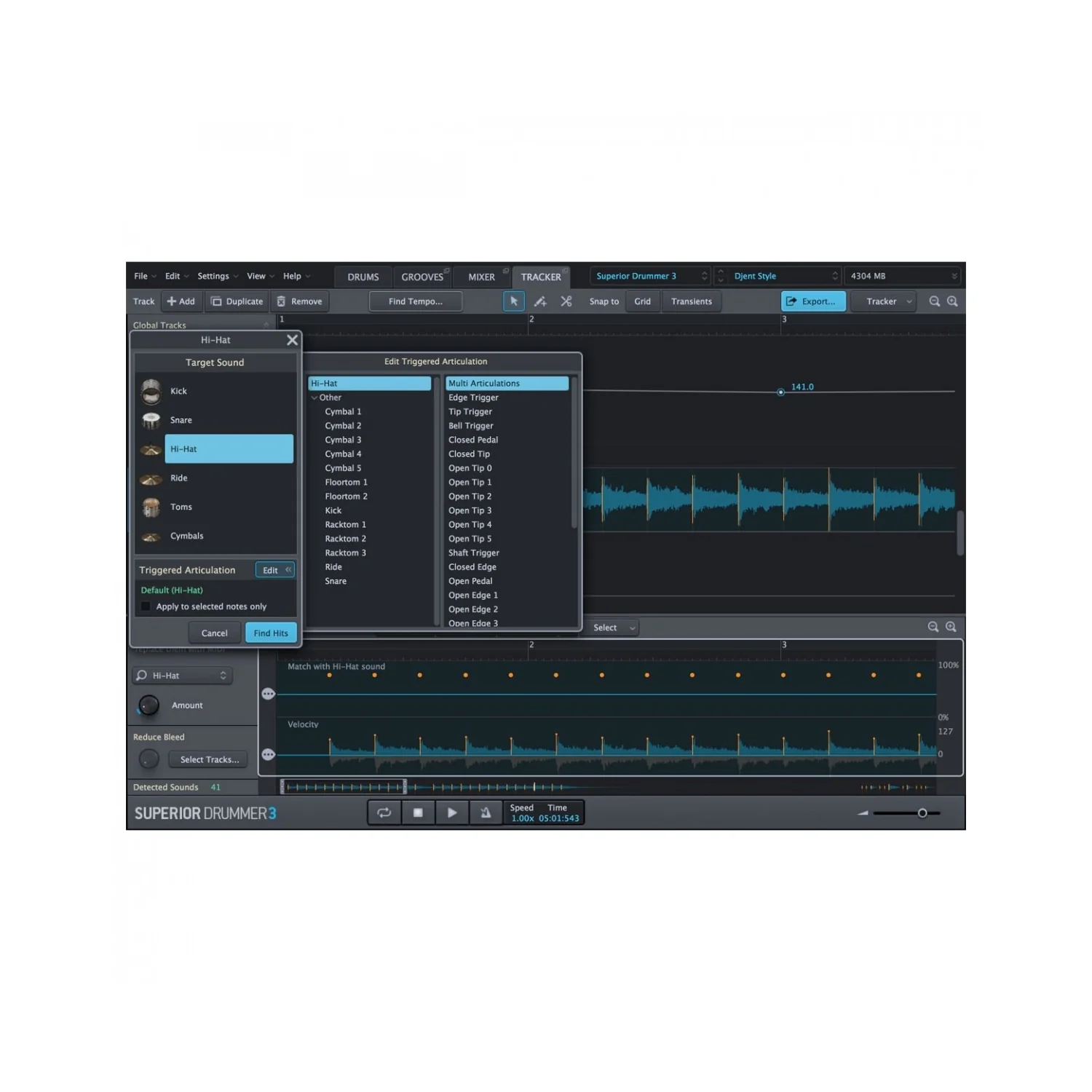1092x1092 pixels.
Task: Zoom in the lower hits editor
Action: (x=951, y=627)
